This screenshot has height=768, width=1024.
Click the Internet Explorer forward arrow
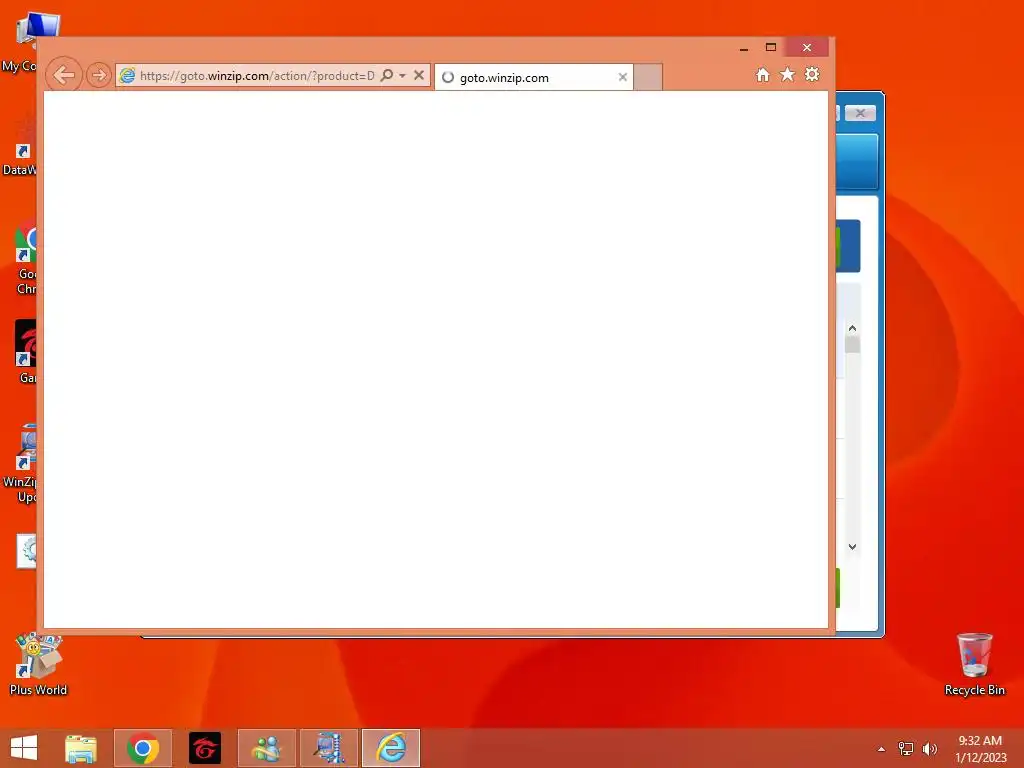pos(99,76)
